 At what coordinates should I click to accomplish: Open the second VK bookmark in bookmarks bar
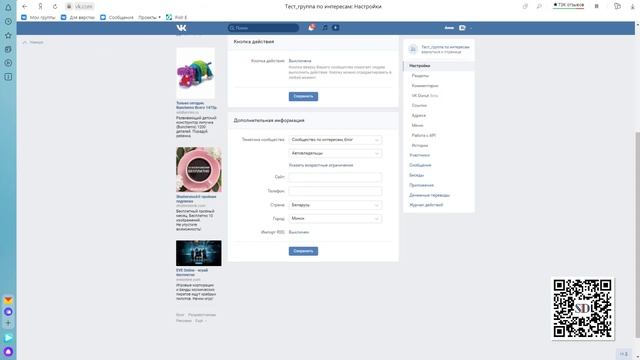tap(78, 18)
